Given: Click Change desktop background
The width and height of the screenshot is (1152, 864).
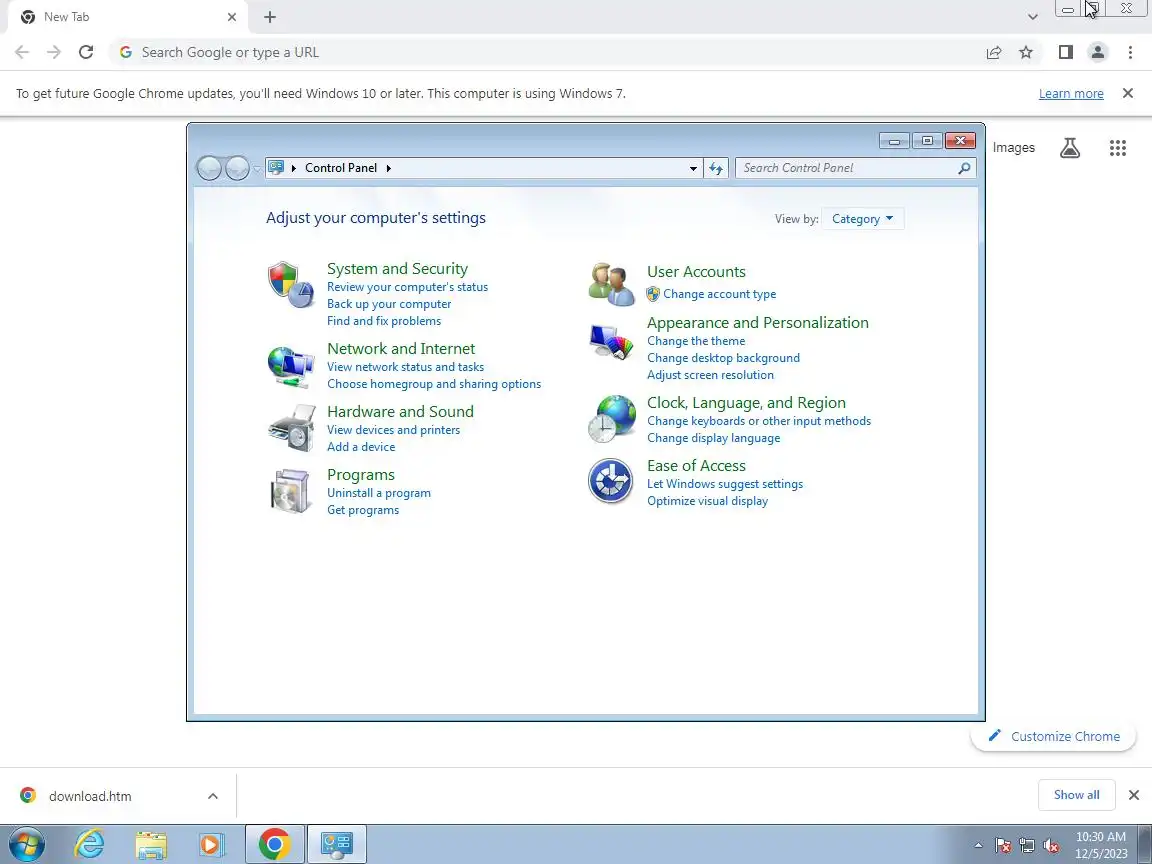Looking at the screenshot, I should pos(723,358).
